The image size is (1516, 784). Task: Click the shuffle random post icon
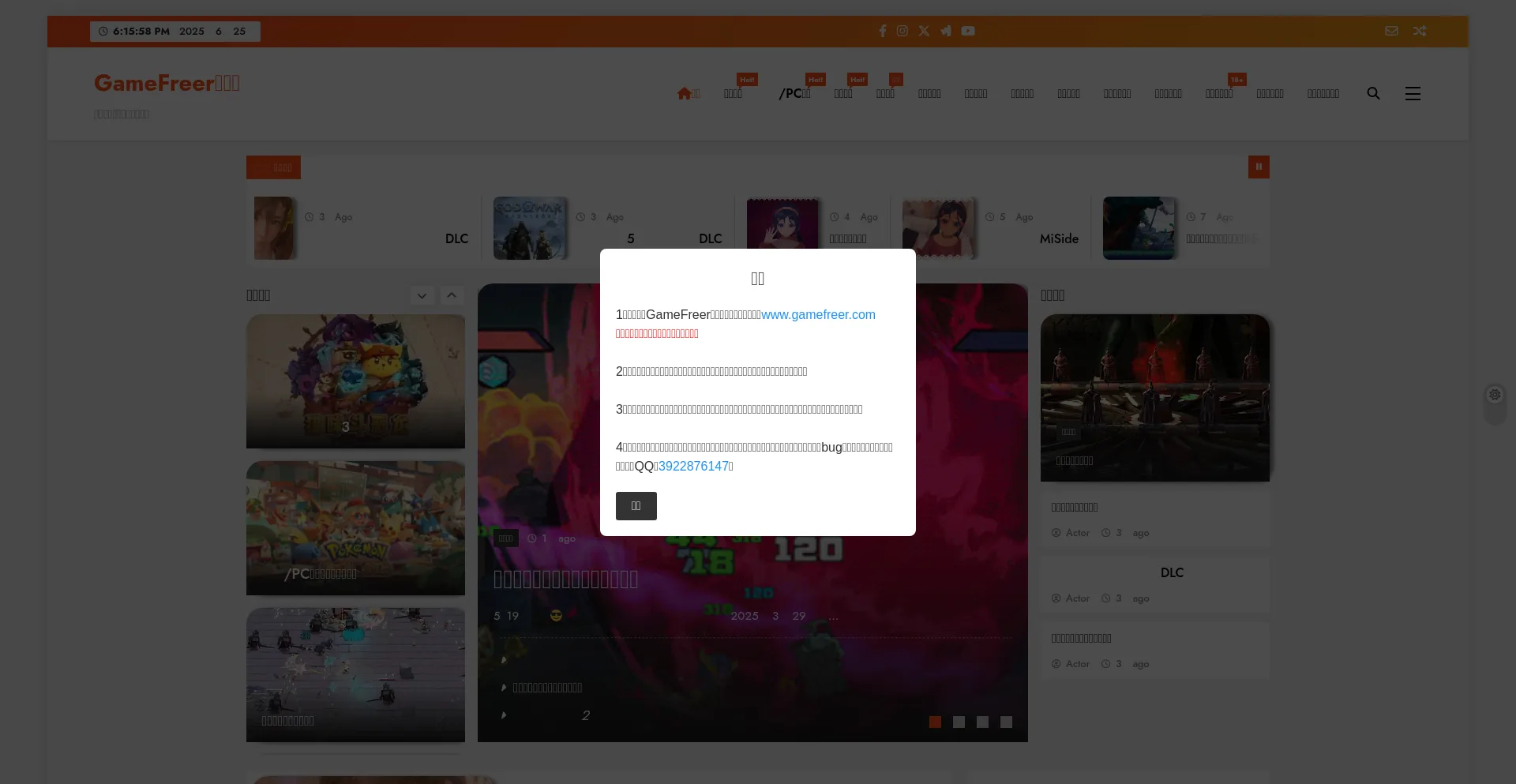(x=1419, y=31)
